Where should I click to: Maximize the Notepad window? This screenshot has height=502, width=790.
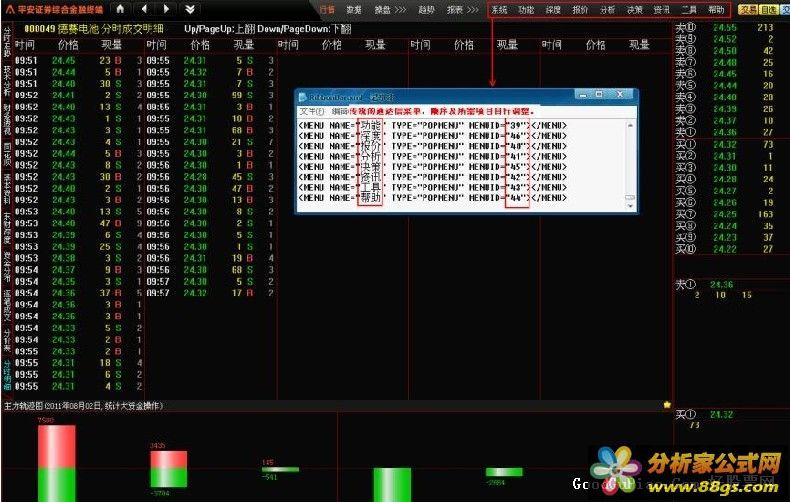pos(599,94)
